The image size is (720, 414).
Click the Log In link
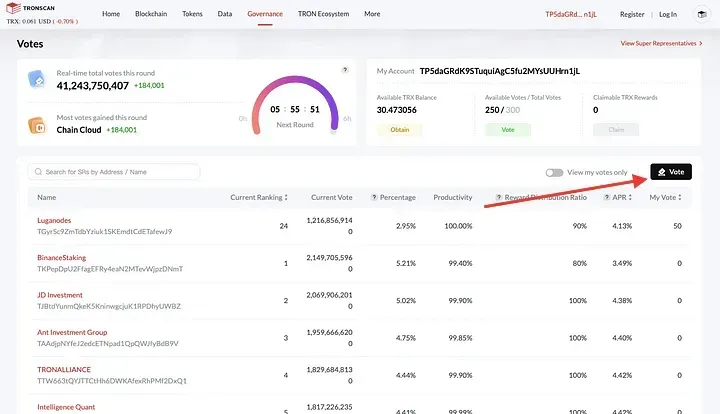coord(668,14)
